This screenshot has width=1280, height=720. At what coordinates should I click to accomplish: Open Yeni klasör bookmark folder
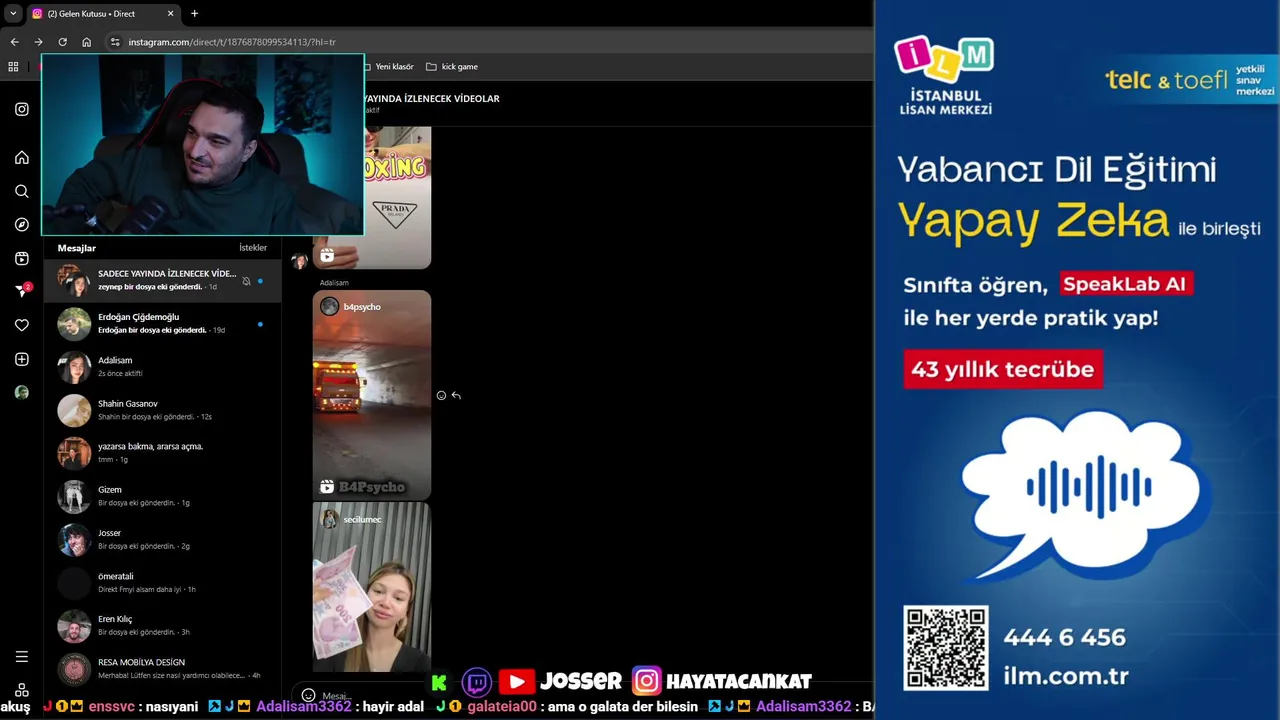(x=387, y=67)
